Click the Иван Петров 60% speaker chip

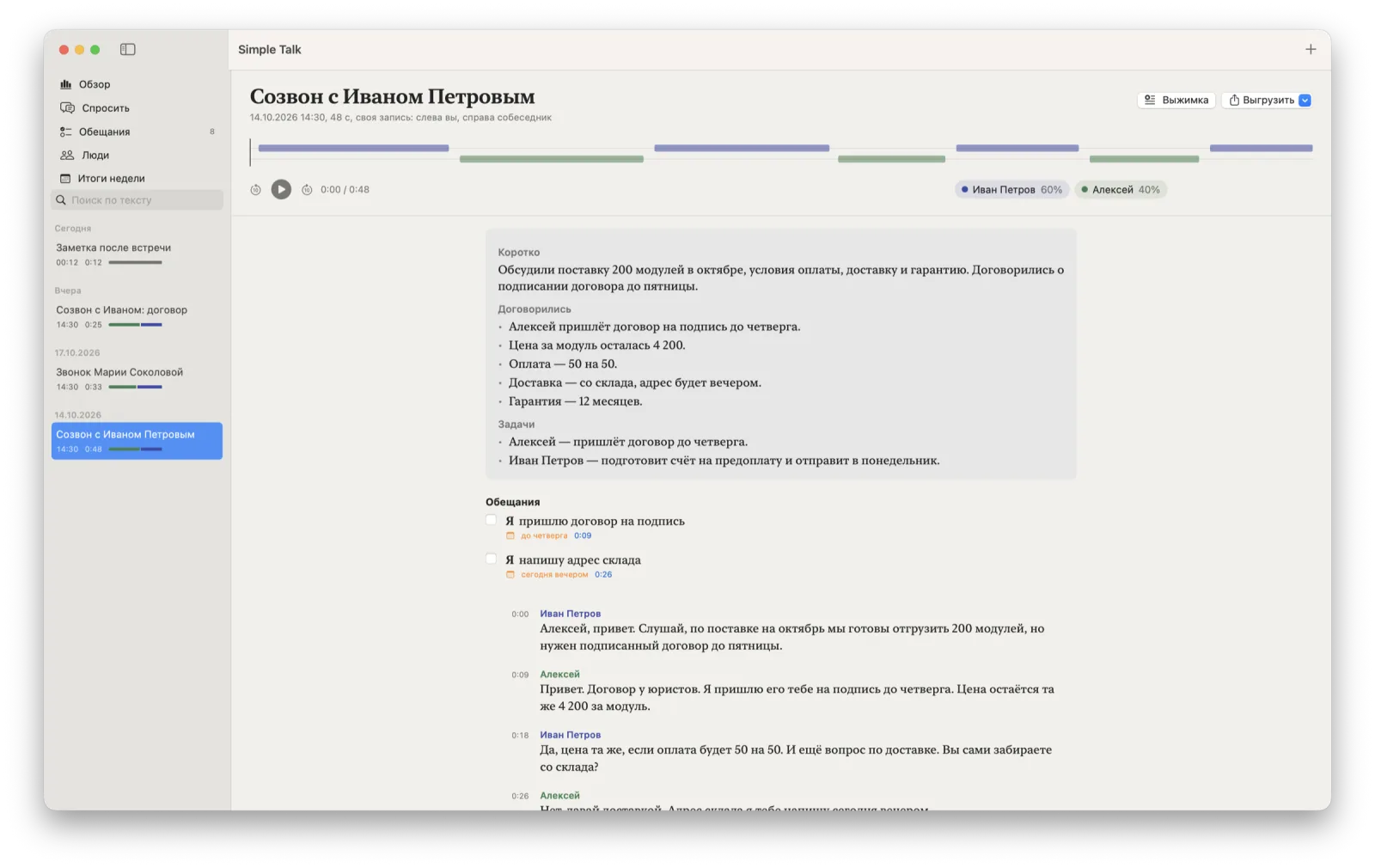1011,189
